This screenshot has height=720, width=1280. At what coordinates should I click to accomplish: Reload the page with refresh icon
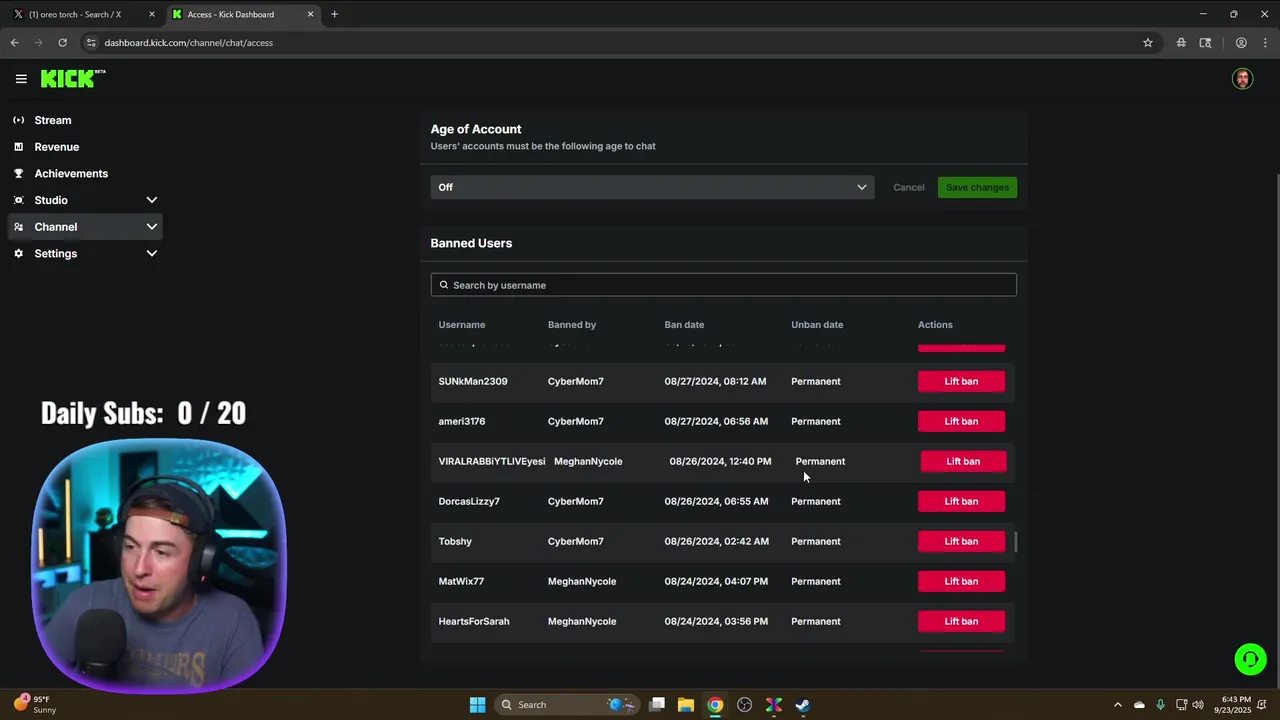point(62,43)
